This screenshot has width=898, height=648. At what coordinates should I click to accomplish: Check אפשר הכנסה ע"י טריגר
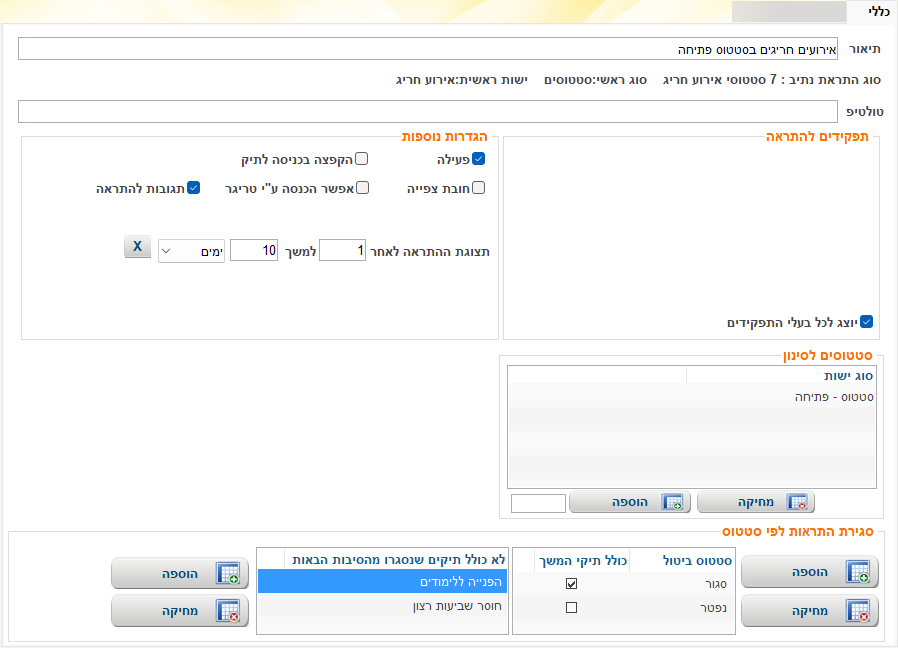click(363, 187)
